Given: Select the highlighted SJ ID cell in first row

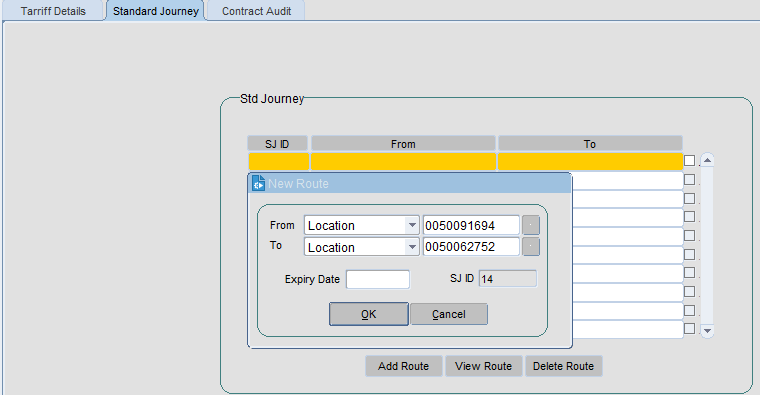Looking at the screenshot, I should click(x=278, y=161).
